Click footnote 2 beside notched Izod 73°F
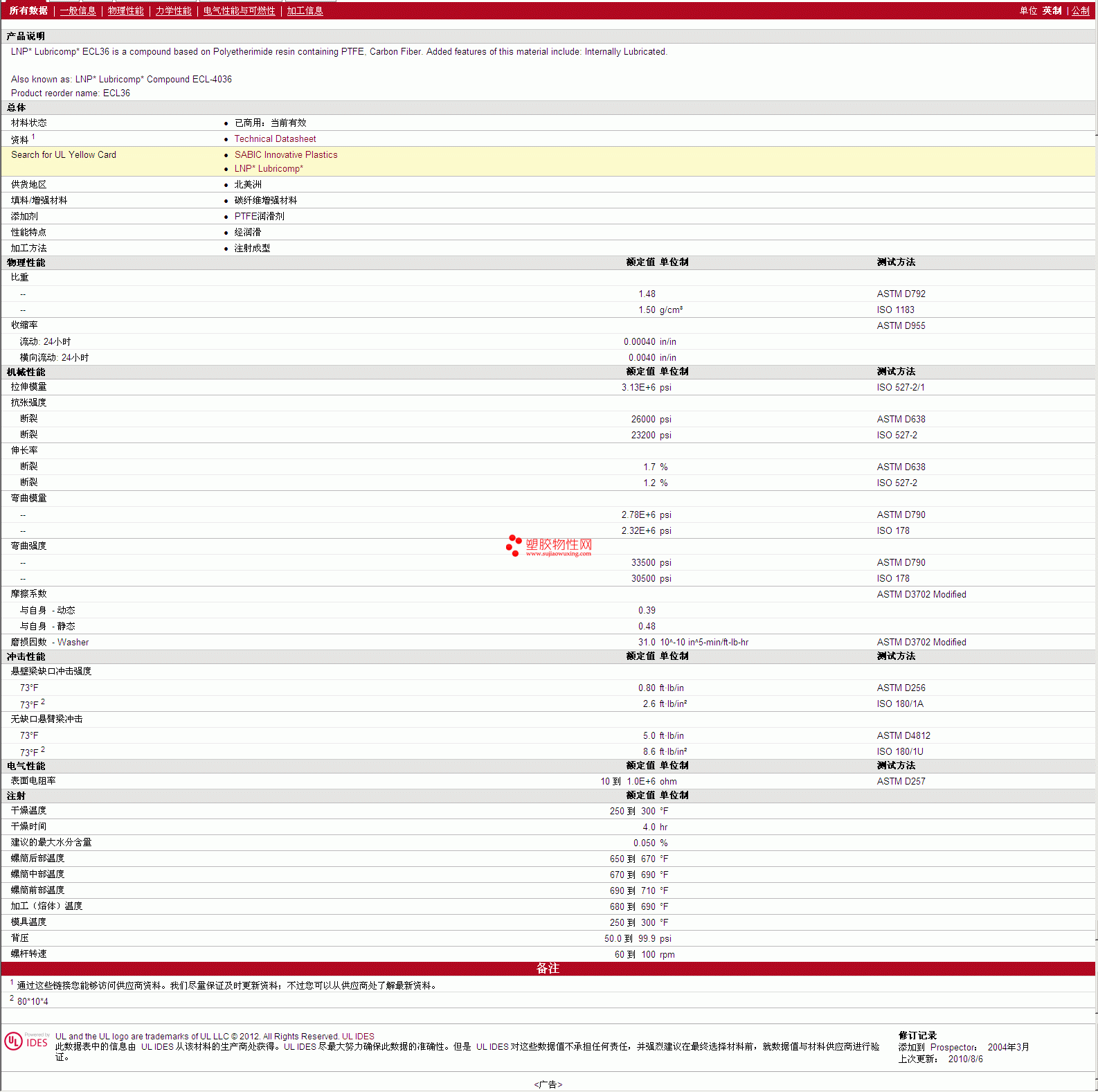 pos(43,701)
